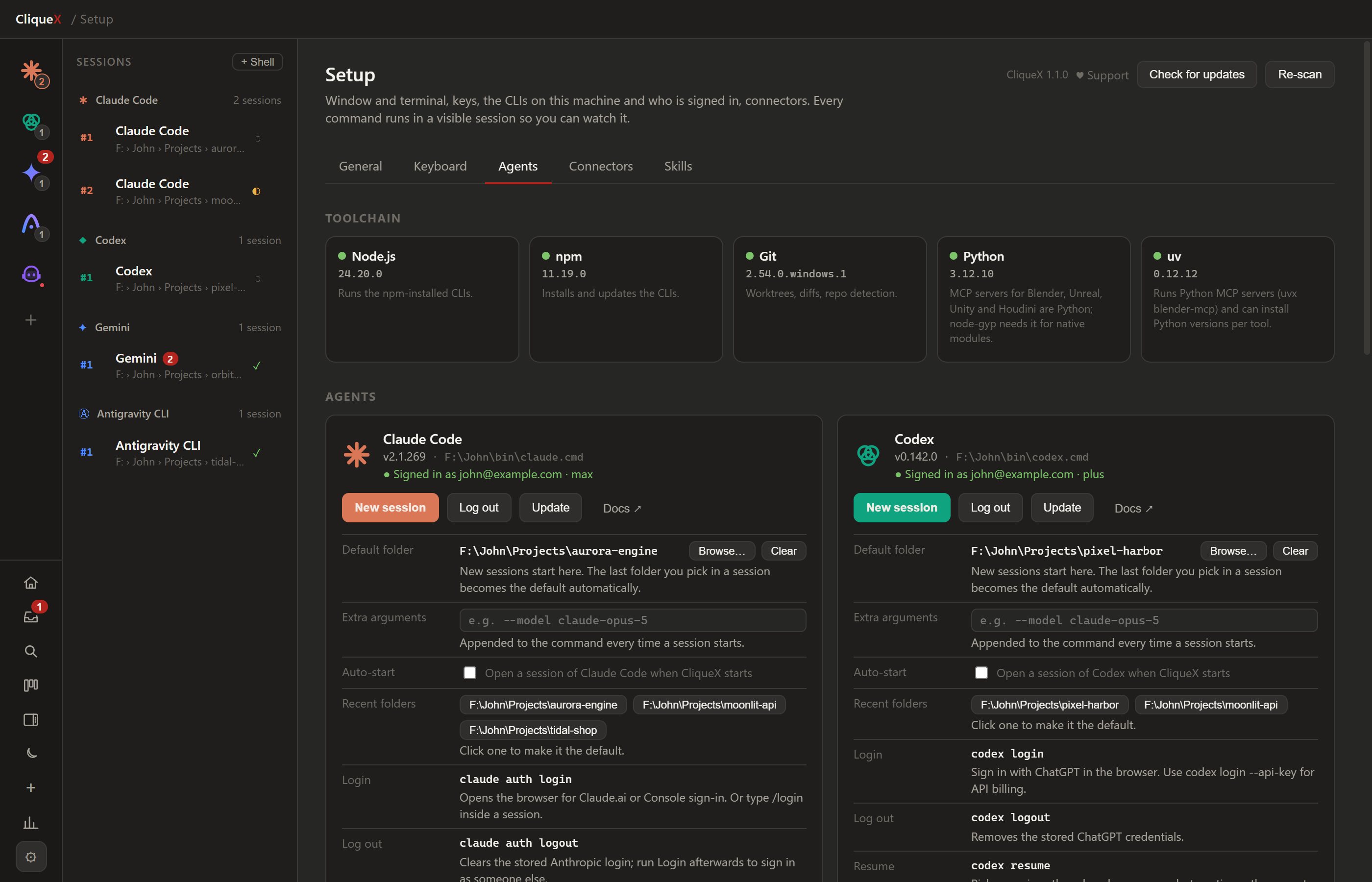This screenshot has width=1372, height=882.
Task: Open the search icon in sidebar
Action: click(31, 651)
